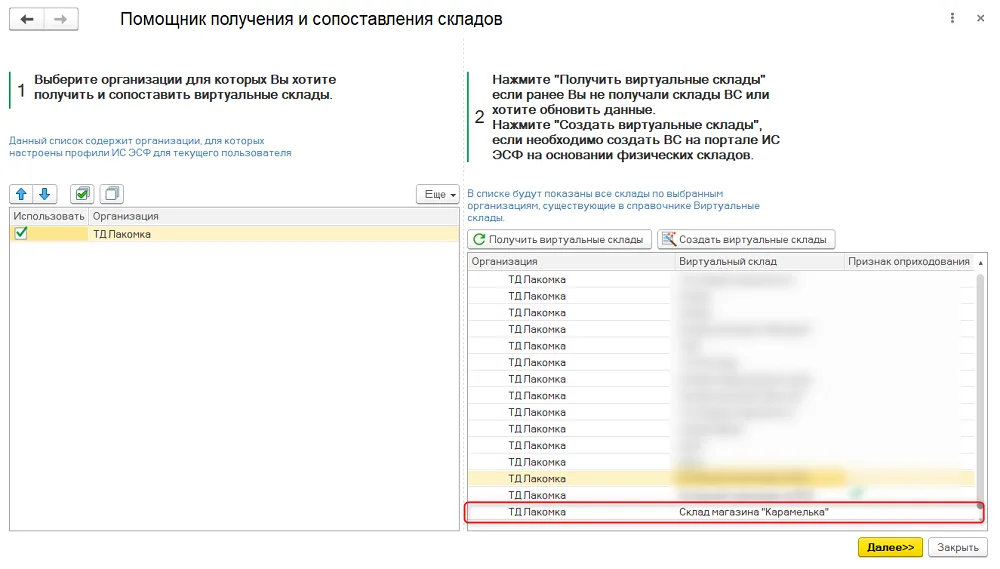1000x569 pixels.
Task: Click Получить виртуальные склады button
Action: [559, 239]
